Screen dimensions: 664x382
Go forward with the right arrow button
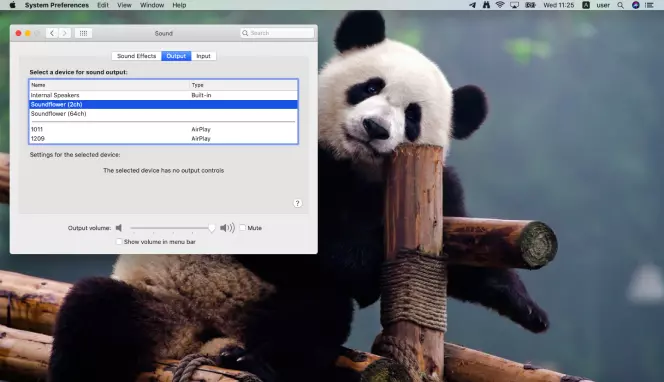click(64, 33)
